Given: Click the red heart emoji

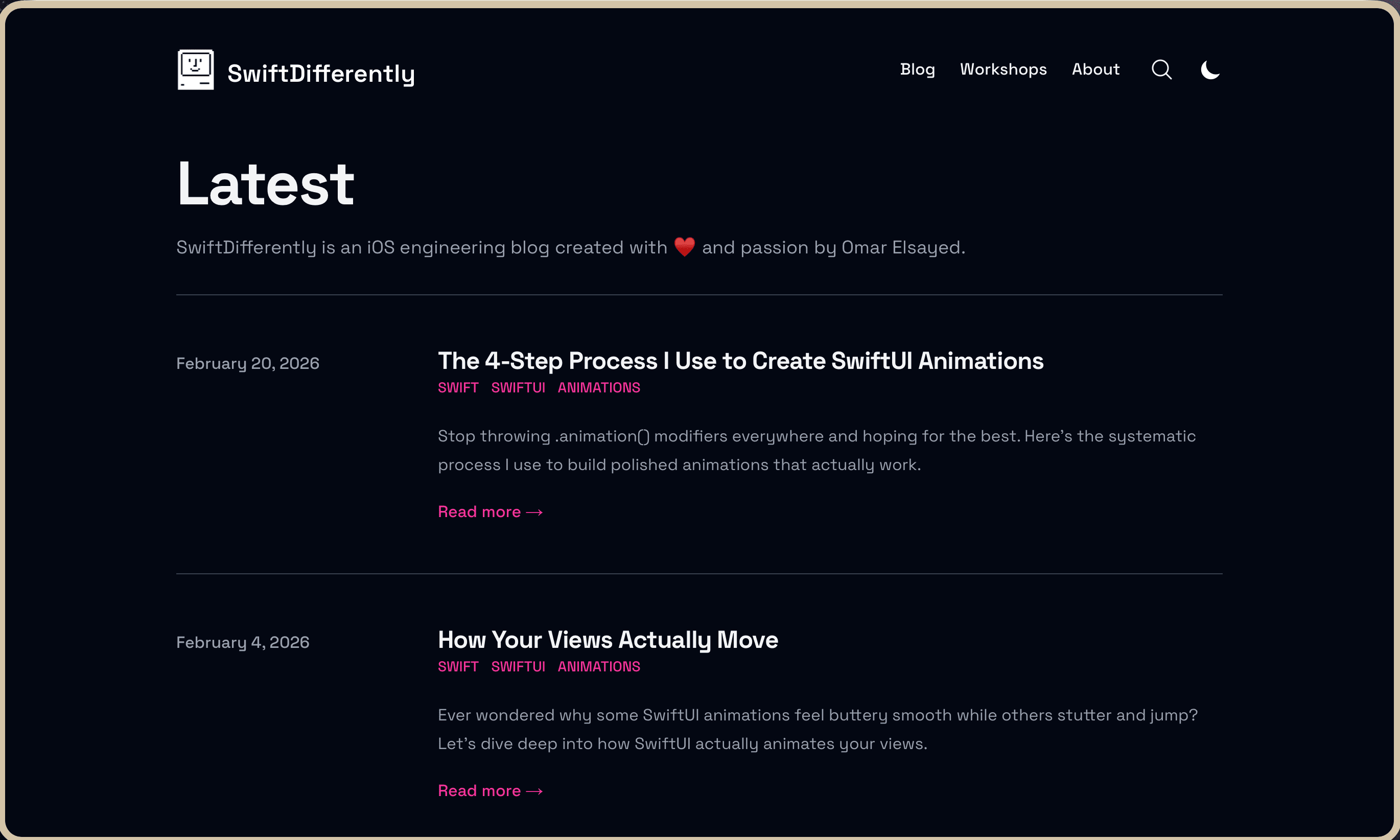Looking at the screenshot, I should (x=684, y=247).
